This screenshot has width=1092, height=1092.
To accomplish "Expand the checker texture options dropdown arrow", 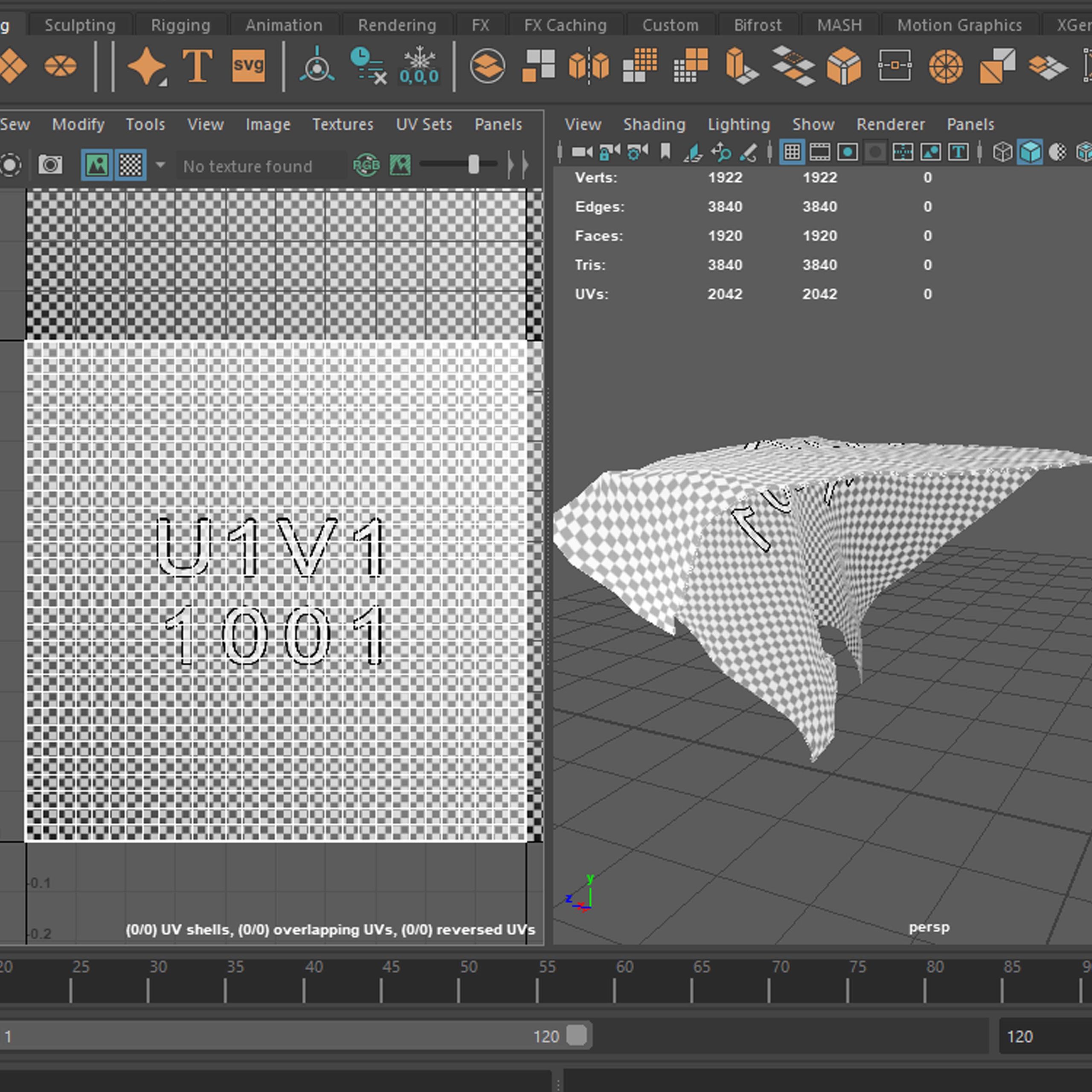I will pyautogui.click(x=160, y=165).
